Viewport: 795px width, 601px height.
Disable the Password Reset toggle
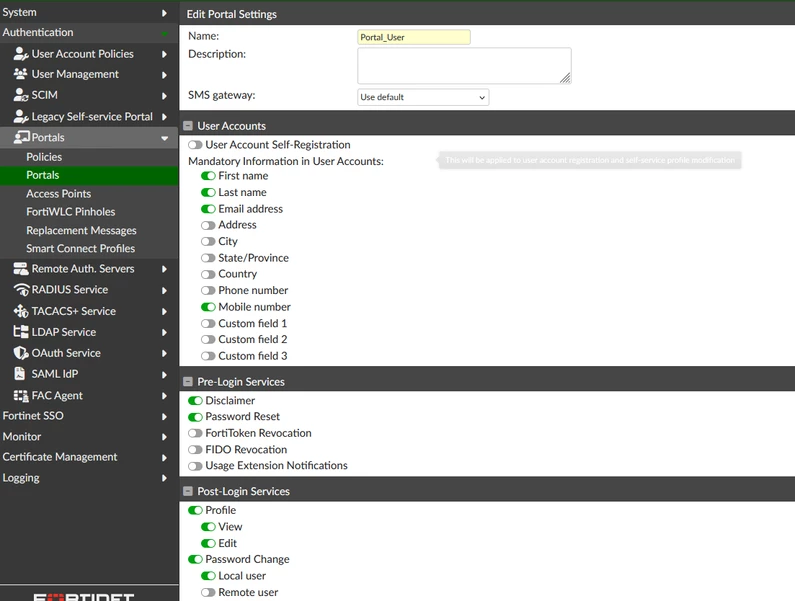pyautogui.click(x=195, y=417)
